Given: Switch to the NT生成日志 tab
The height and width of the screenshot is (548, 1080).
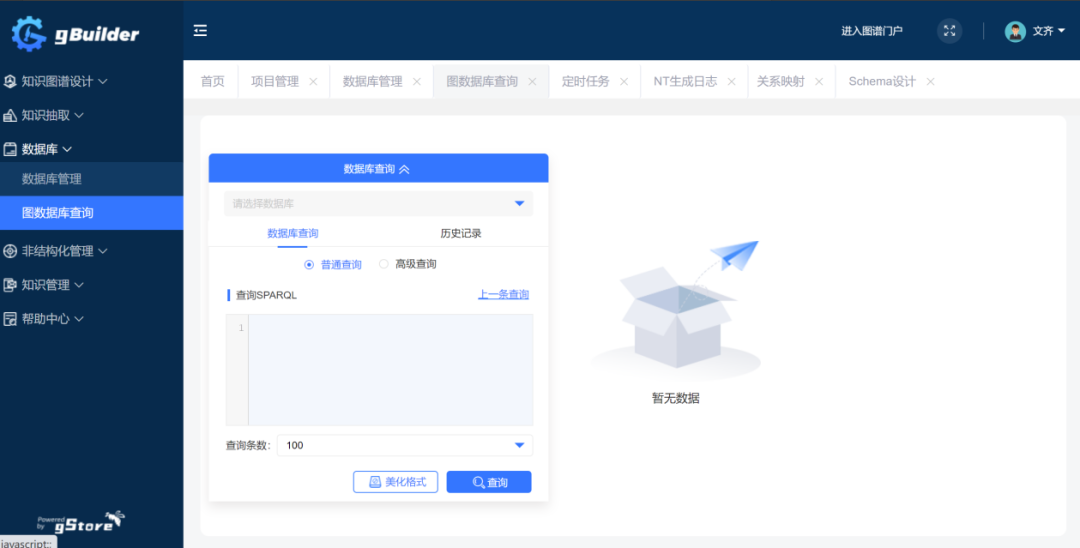Looking at the screenshot, I should [685, 81].
